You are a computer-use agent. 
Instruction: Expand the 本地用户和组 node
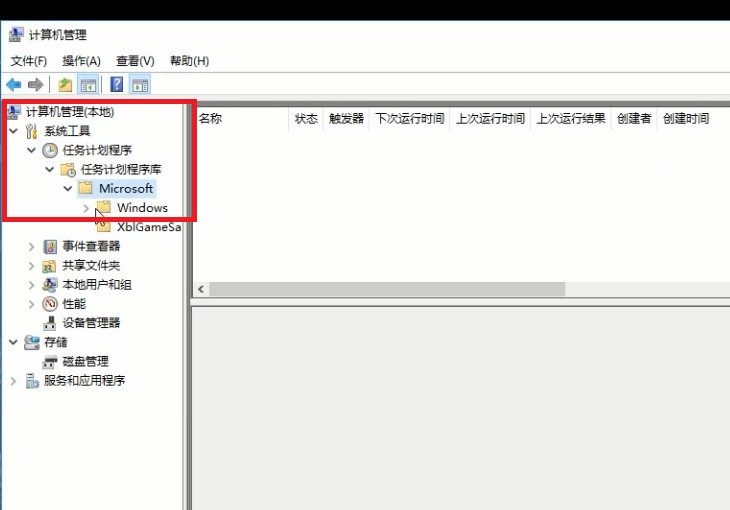coord(31,285)
